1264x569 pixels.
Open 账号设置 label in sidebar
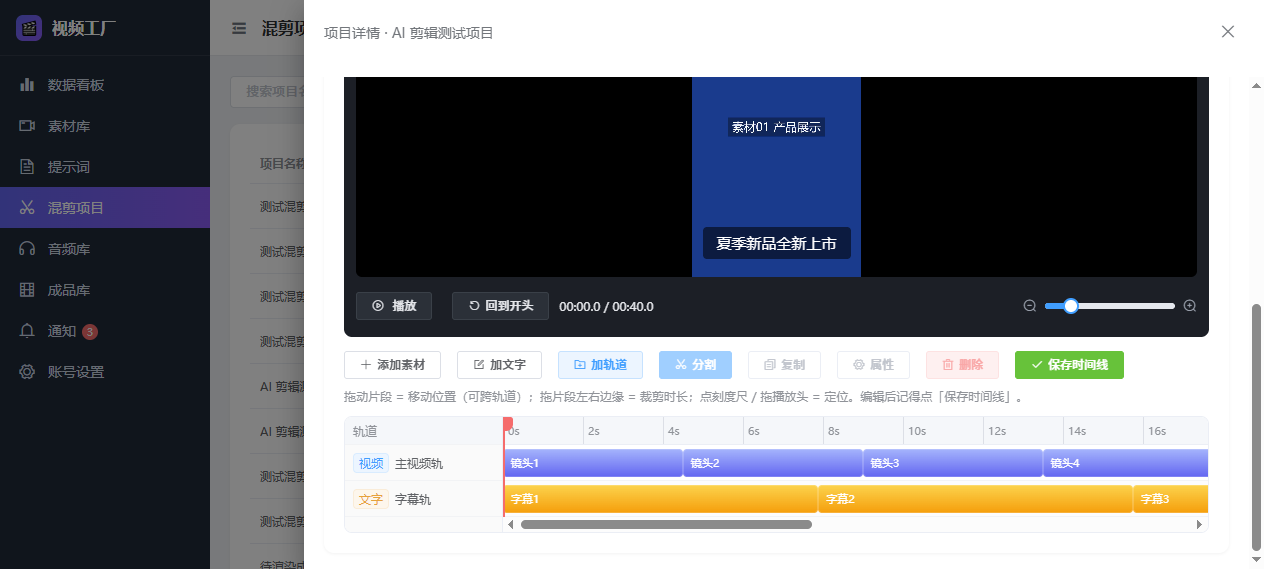pos(76,372)
